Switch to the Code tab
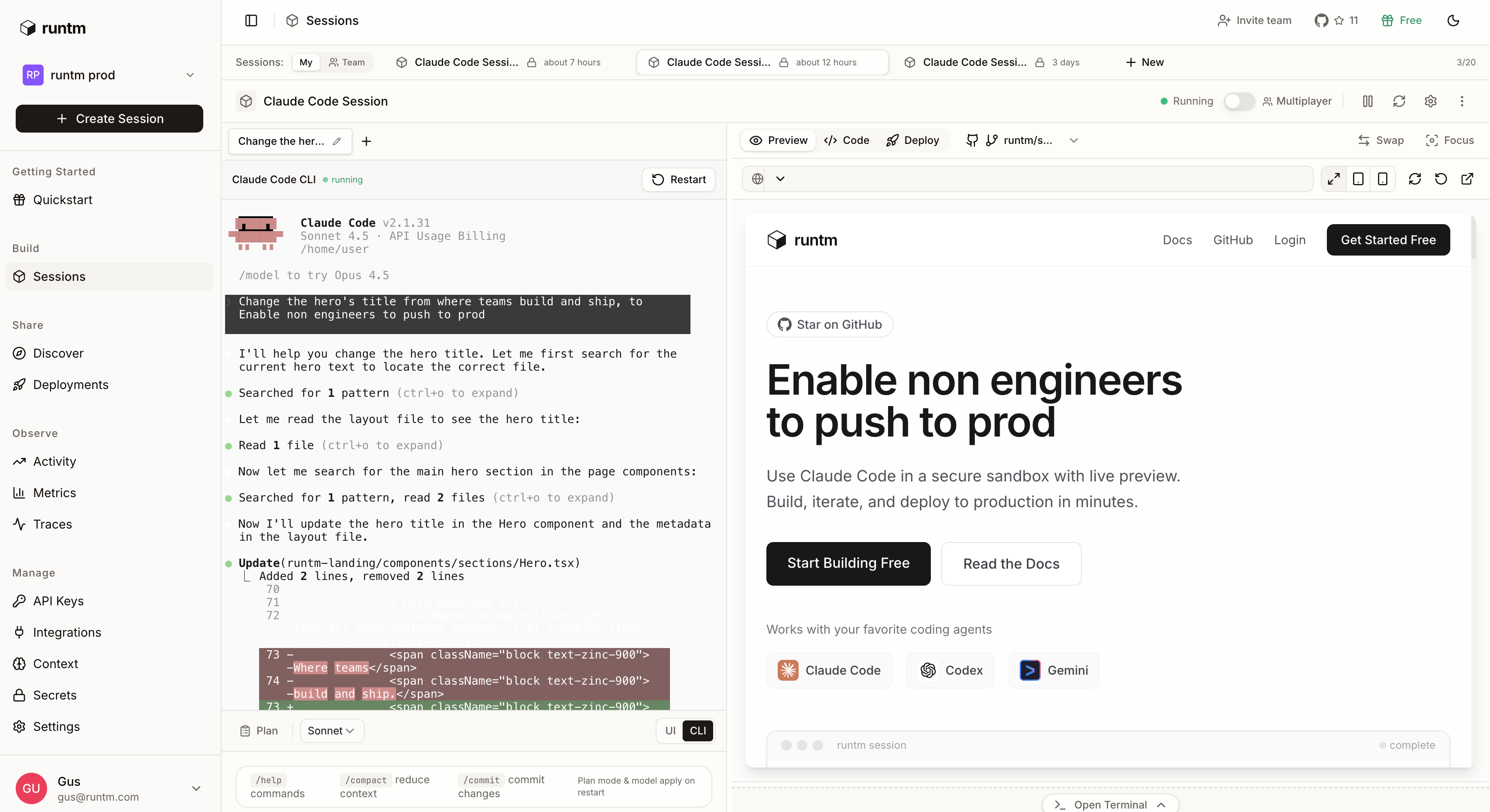This screenshot has width=1490, height=812. tap(846, 140)
